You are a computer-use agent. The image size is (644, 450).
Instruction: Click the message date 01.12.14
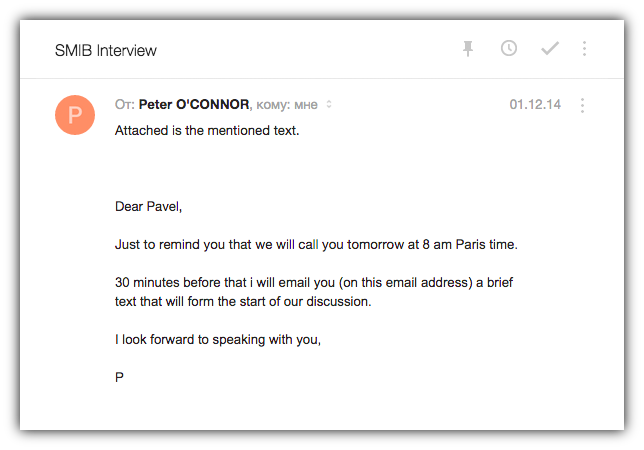click(x=535, y=104)
